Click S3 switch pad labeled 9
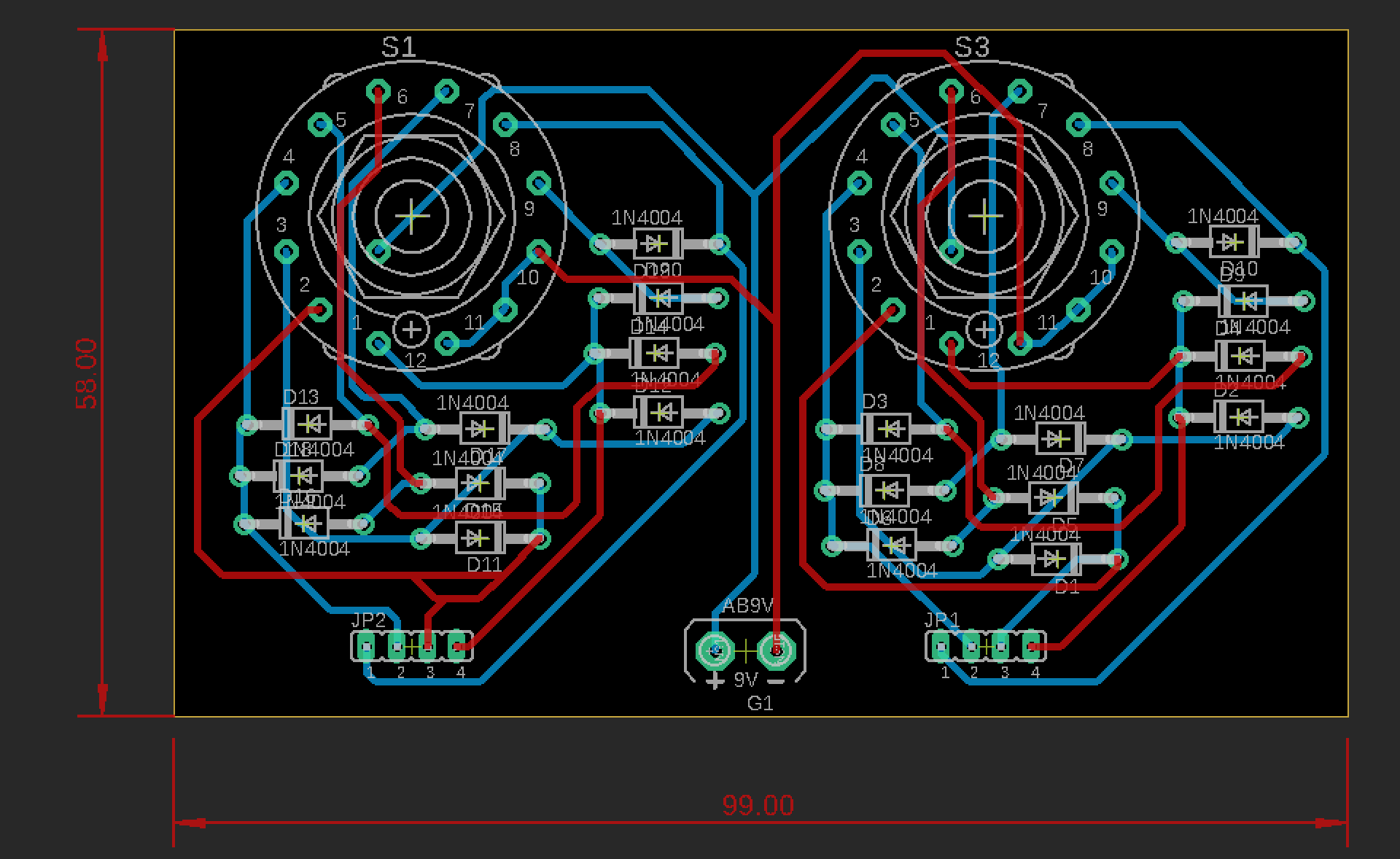The width and height of the screenshot is (1400, 859). [1112, 182]
